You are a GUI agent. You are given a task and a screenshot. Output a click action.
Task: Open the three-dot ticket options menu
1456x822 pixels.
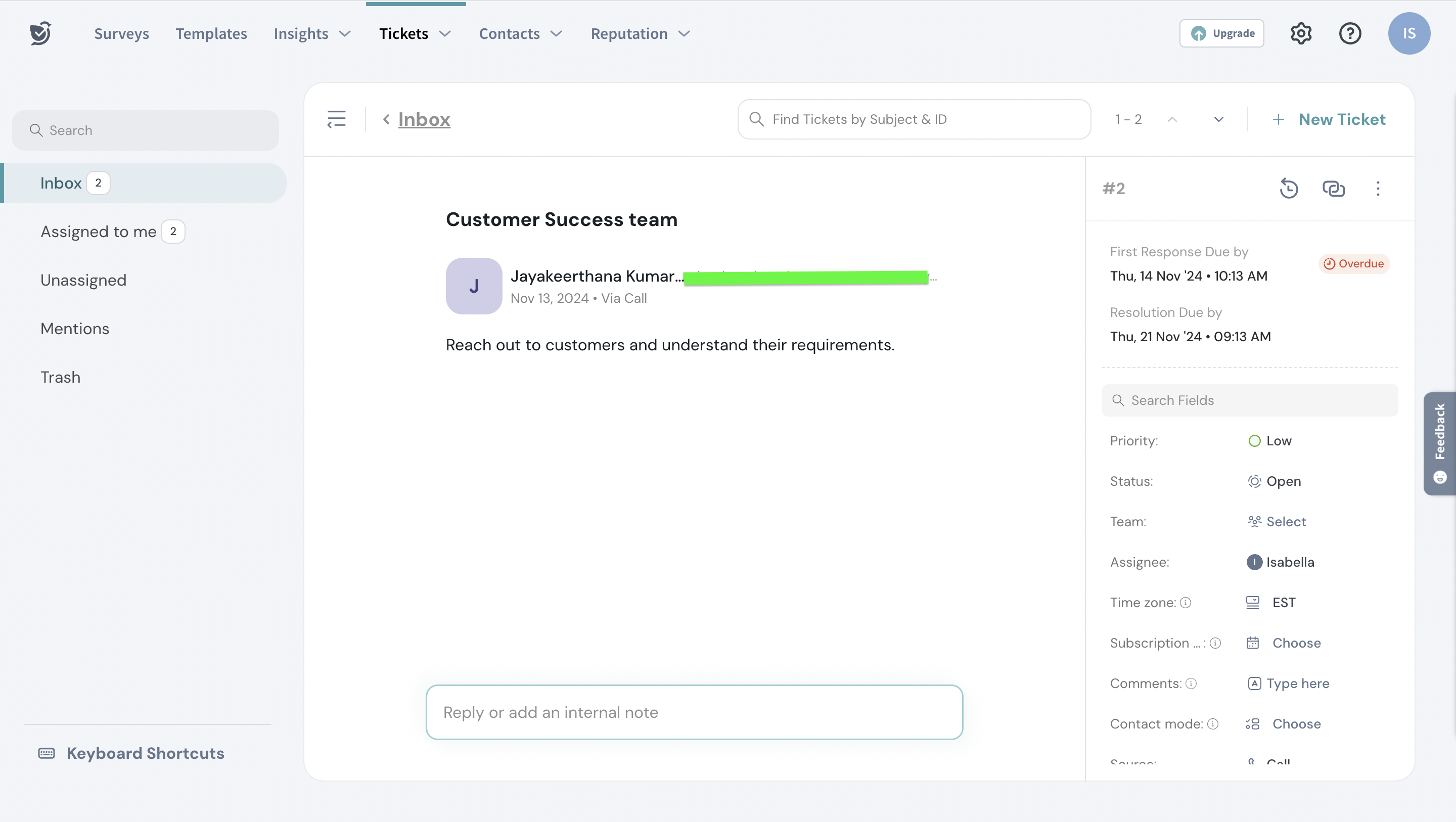pyautogui.click(x=1378, y=188)
